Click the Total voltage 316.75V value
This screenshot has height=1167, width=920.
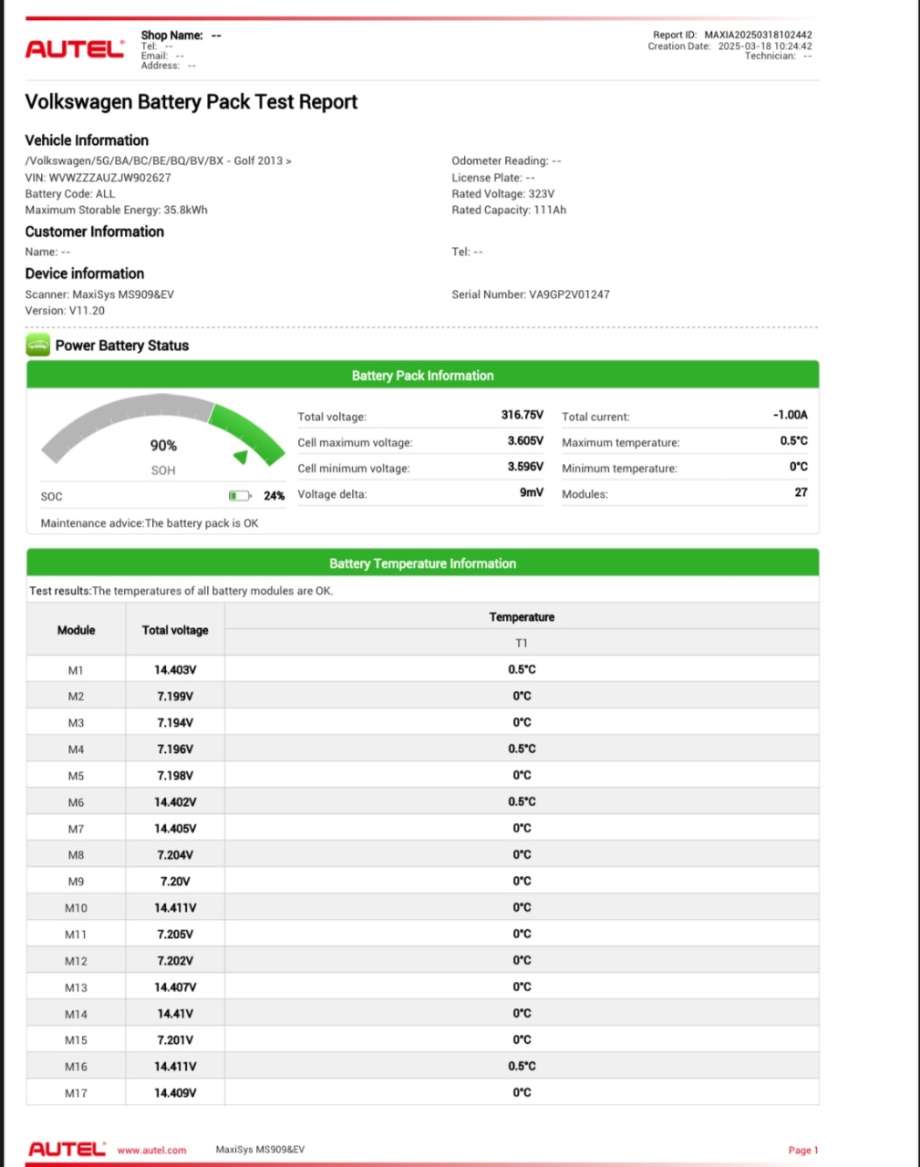(522, 415)
